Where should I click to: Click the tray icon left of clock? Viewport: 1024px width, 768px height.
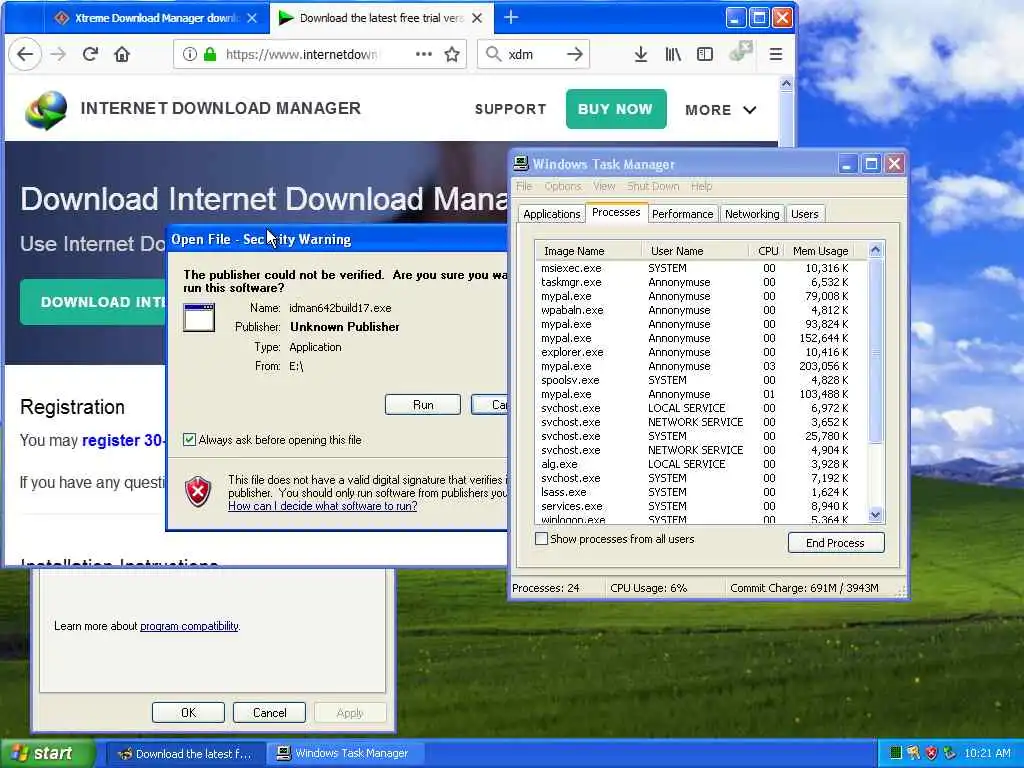click(950, 753)
